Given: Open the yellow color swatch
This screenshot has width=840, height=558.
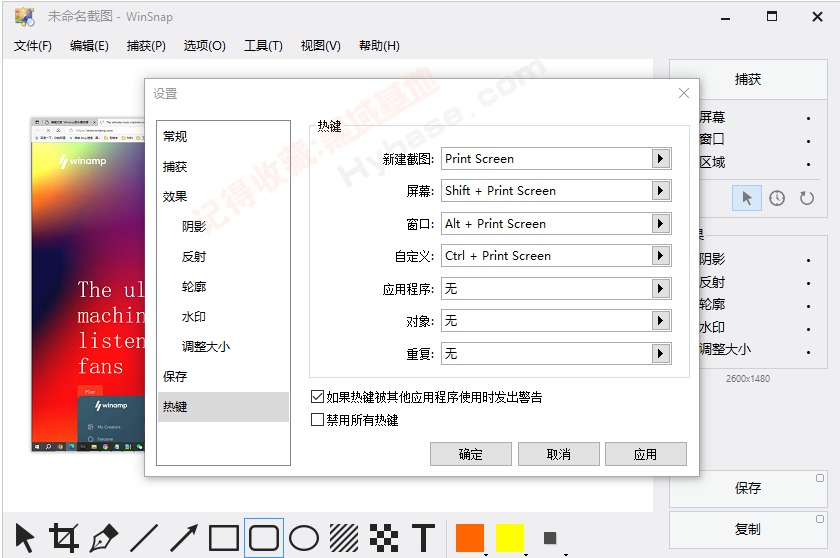Looking at the screenshot, I should coord(509,538).
